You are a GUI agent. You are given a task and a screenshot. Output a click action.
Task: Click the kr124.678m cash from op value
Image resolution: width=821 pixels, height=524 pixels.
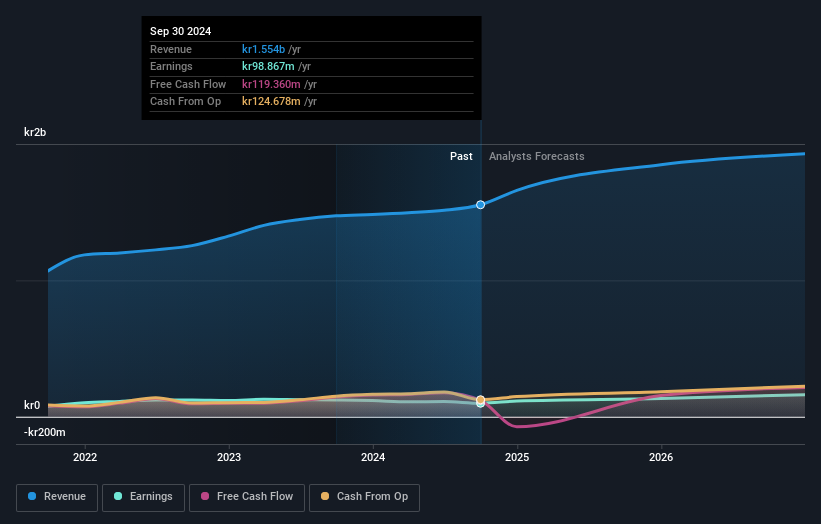[x=271, y=101]
